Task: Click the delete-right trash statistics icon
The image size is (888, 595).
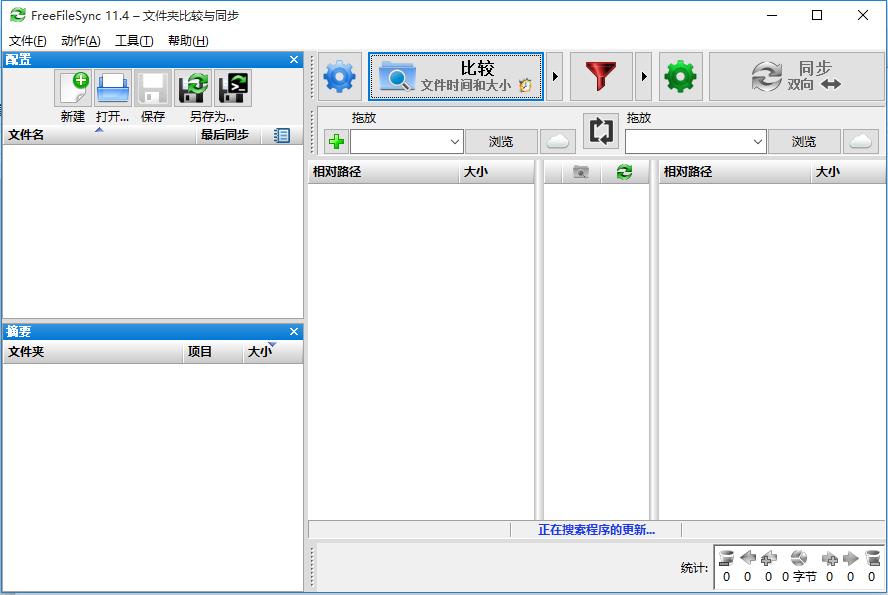Action: click(x=872, y=559)
